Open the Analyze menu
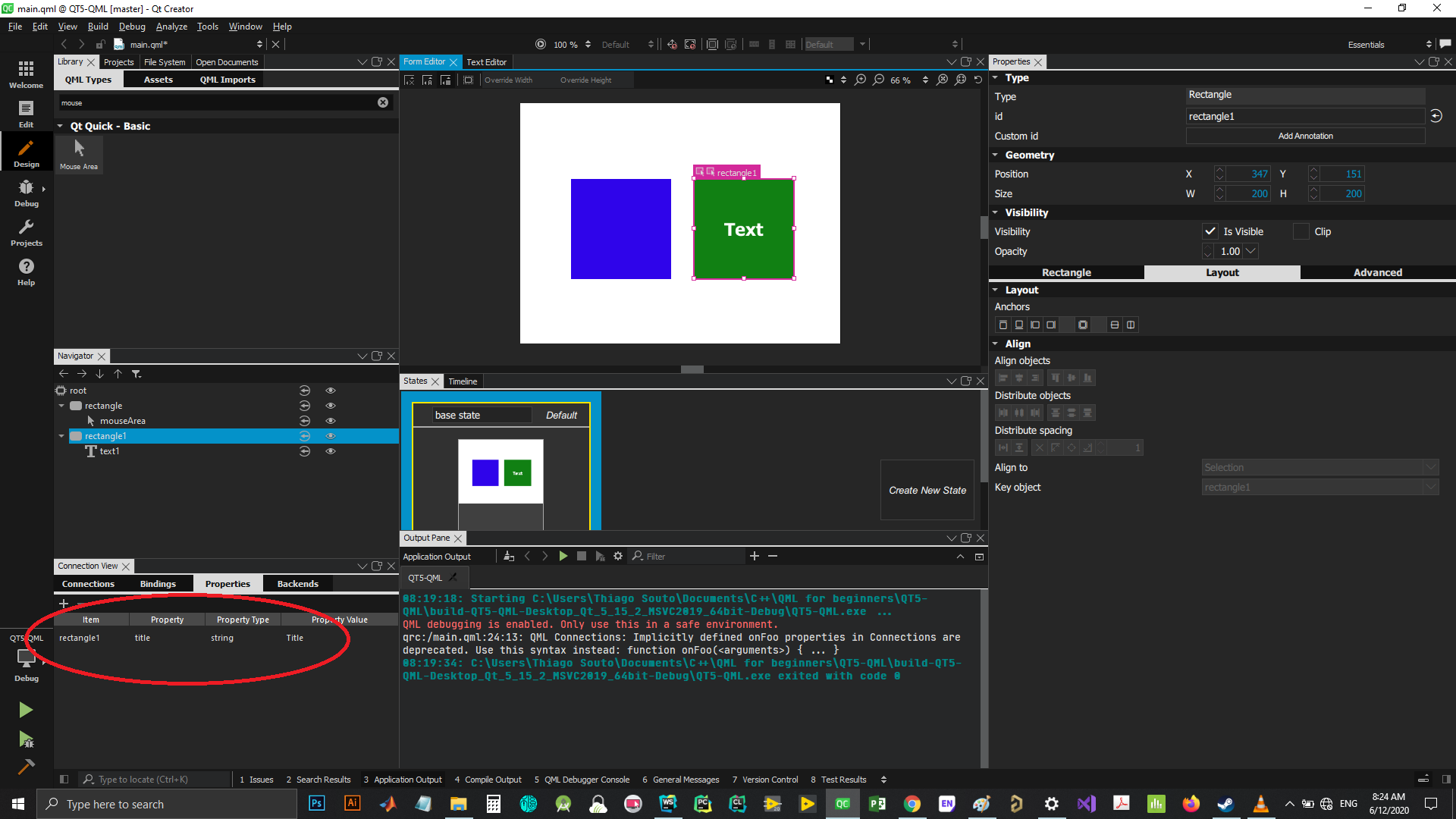This screenshot has height=819, width=1456. [x=171, y=27]
